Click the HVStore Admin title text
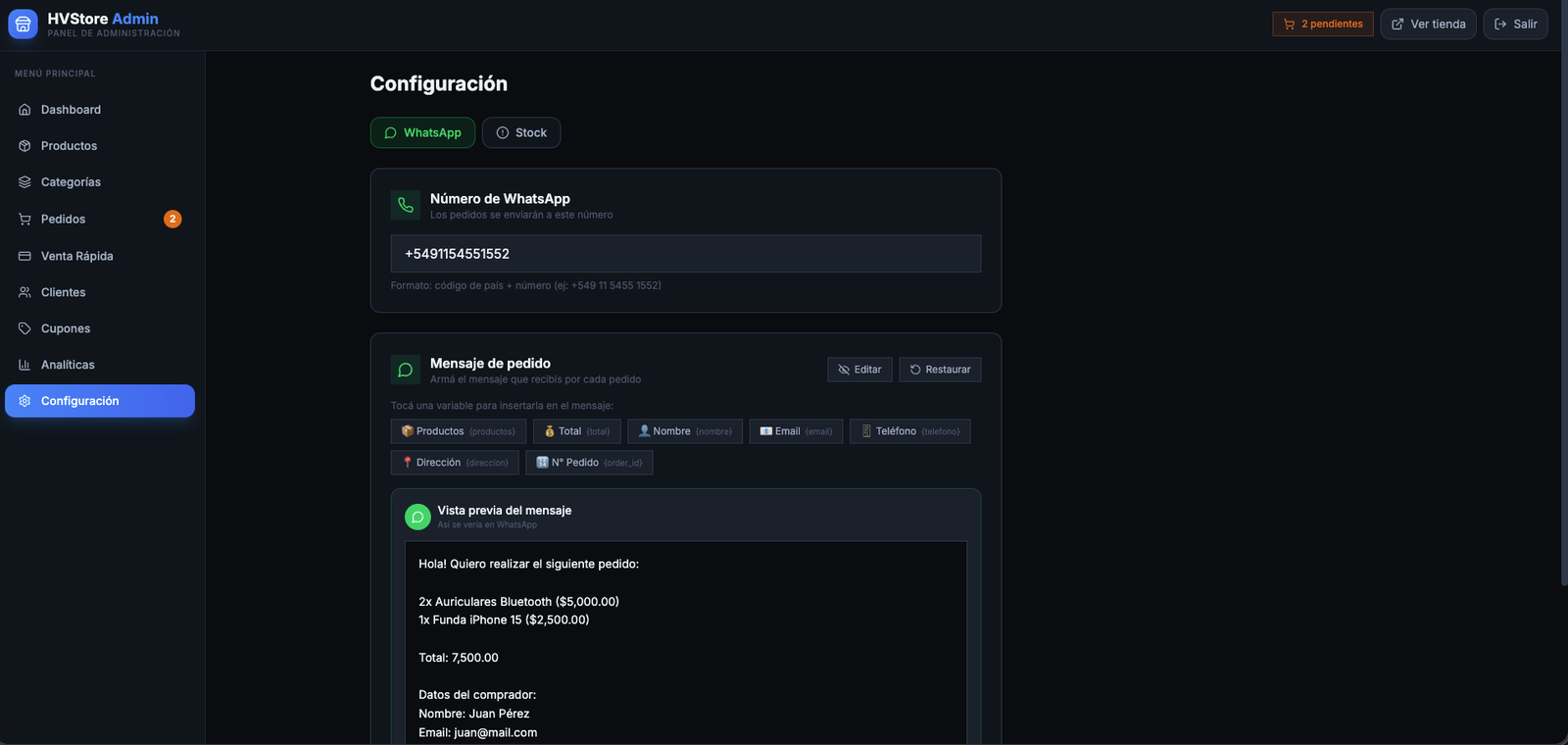The width and height of the screenshot is (1568, 745). coord(103,19)
